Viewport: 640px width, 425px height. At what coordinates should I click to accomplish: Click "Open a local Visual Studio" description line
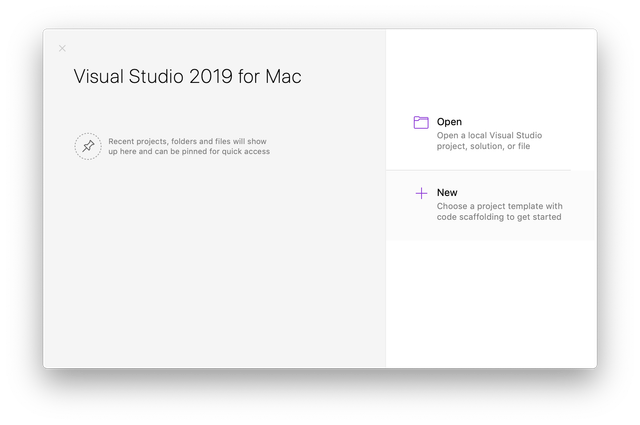click(489, 135)
